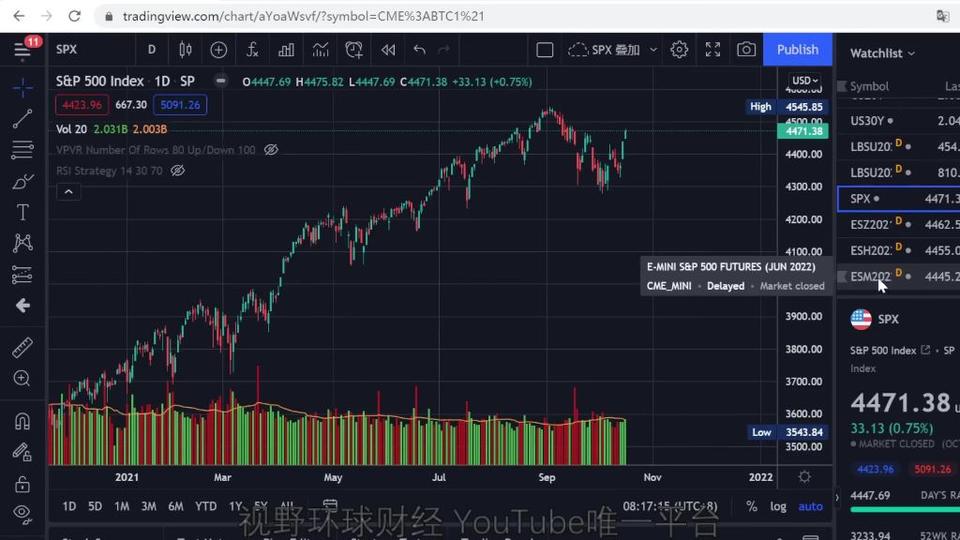Collapse the indicator legend with chevron
Viewport: 960px width, 540px height.
pyautogui.click(x=69, y=192)
